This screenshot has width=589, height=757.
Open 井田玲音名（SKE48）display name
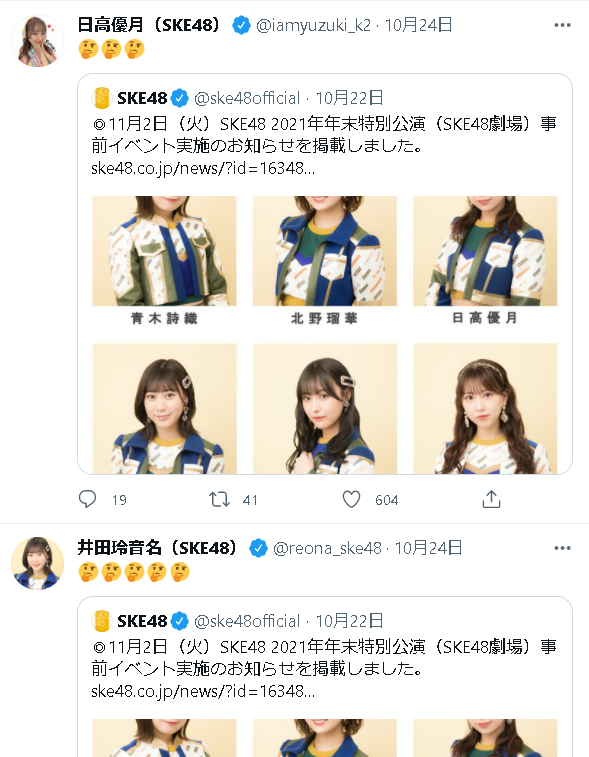tap(158, 547)
